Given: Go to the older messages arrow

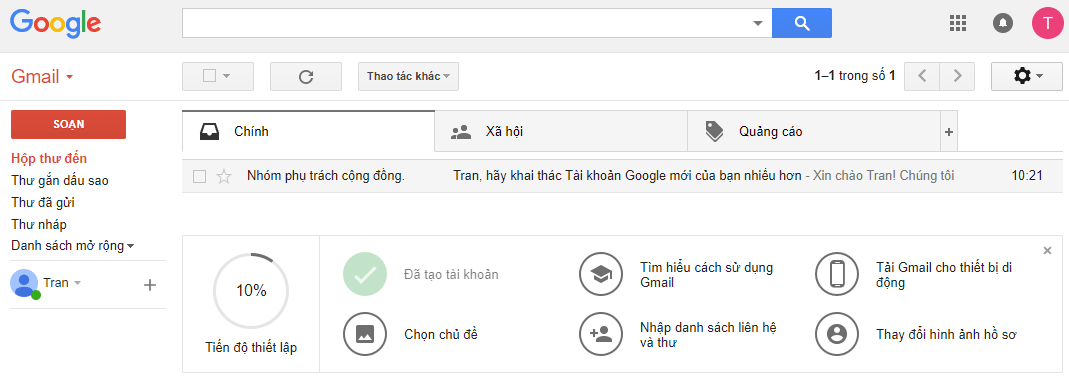Looking at the screenshot, I should tap(957, 76).
